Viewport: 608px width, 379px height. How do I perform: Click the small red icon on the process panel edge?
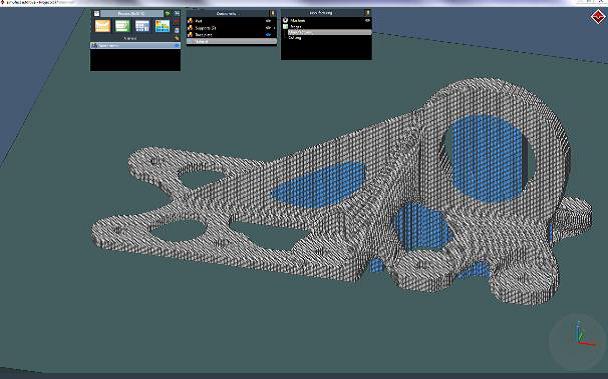(177, 22)
